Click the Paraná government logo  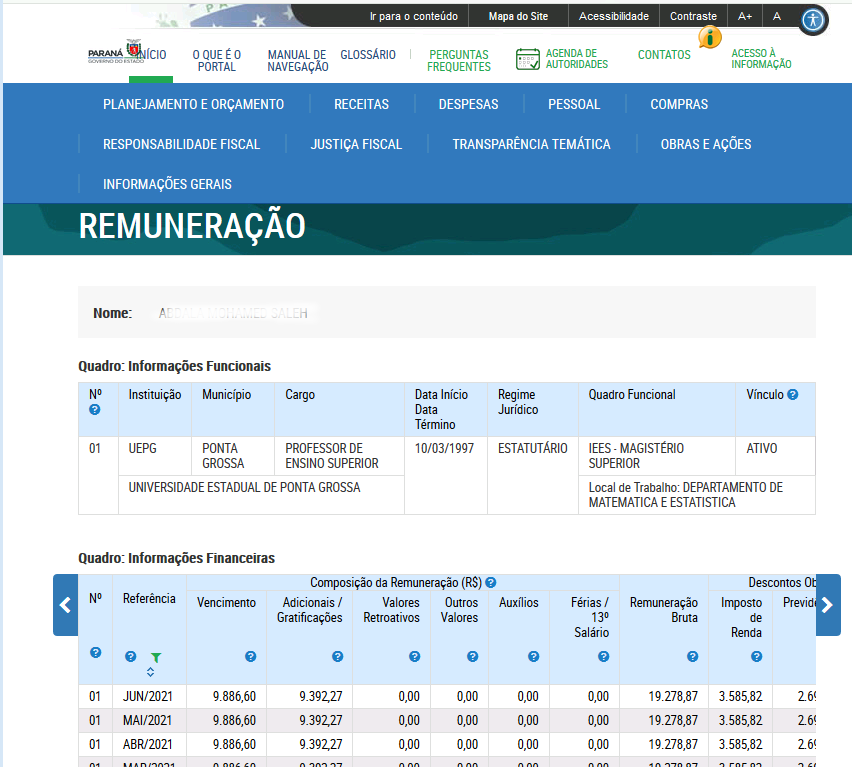point(114,52)
